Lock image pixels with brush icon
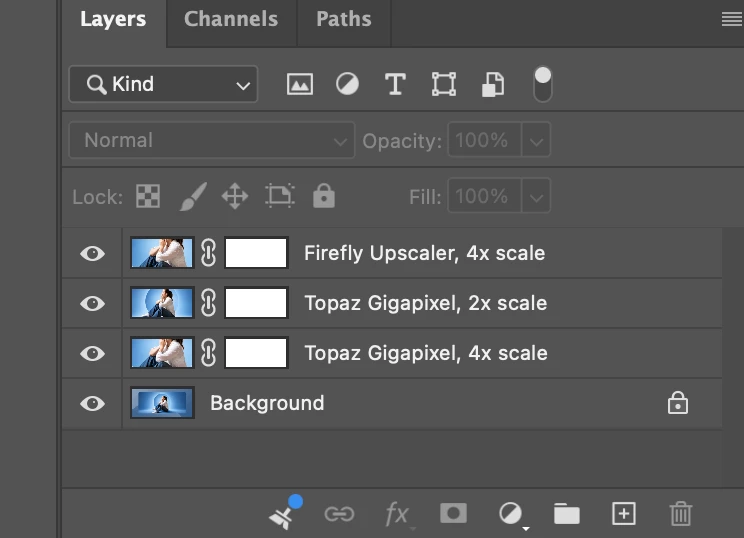 (x=193, y=196)
